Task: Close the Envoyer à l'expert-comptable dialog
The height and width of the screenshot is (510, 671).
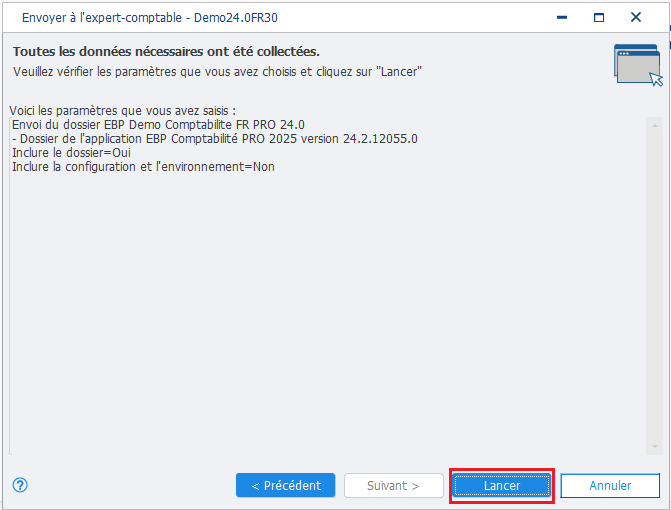Action: click(636, 18)
